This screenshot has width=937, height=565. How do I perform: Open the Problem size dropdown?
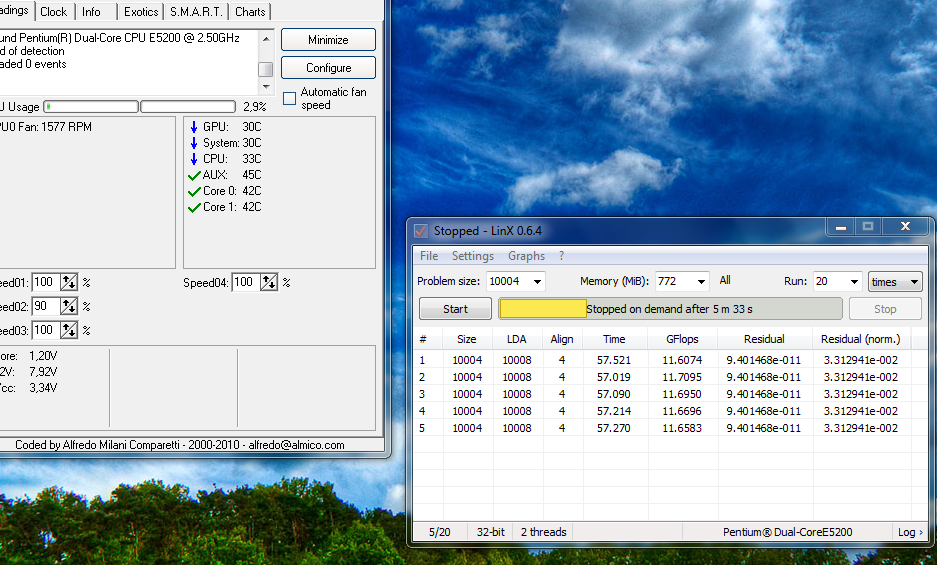(x=537, y=282)
